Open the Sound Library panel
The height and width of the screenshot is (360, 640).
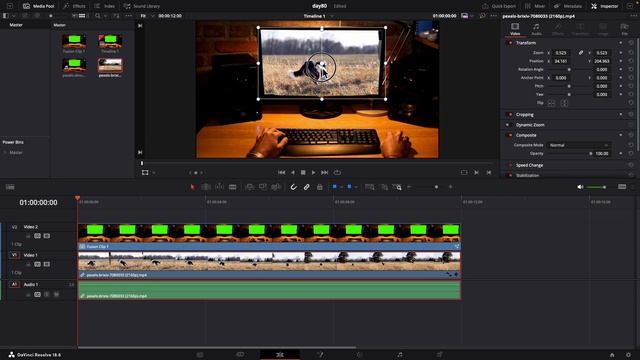coord(142,6)
